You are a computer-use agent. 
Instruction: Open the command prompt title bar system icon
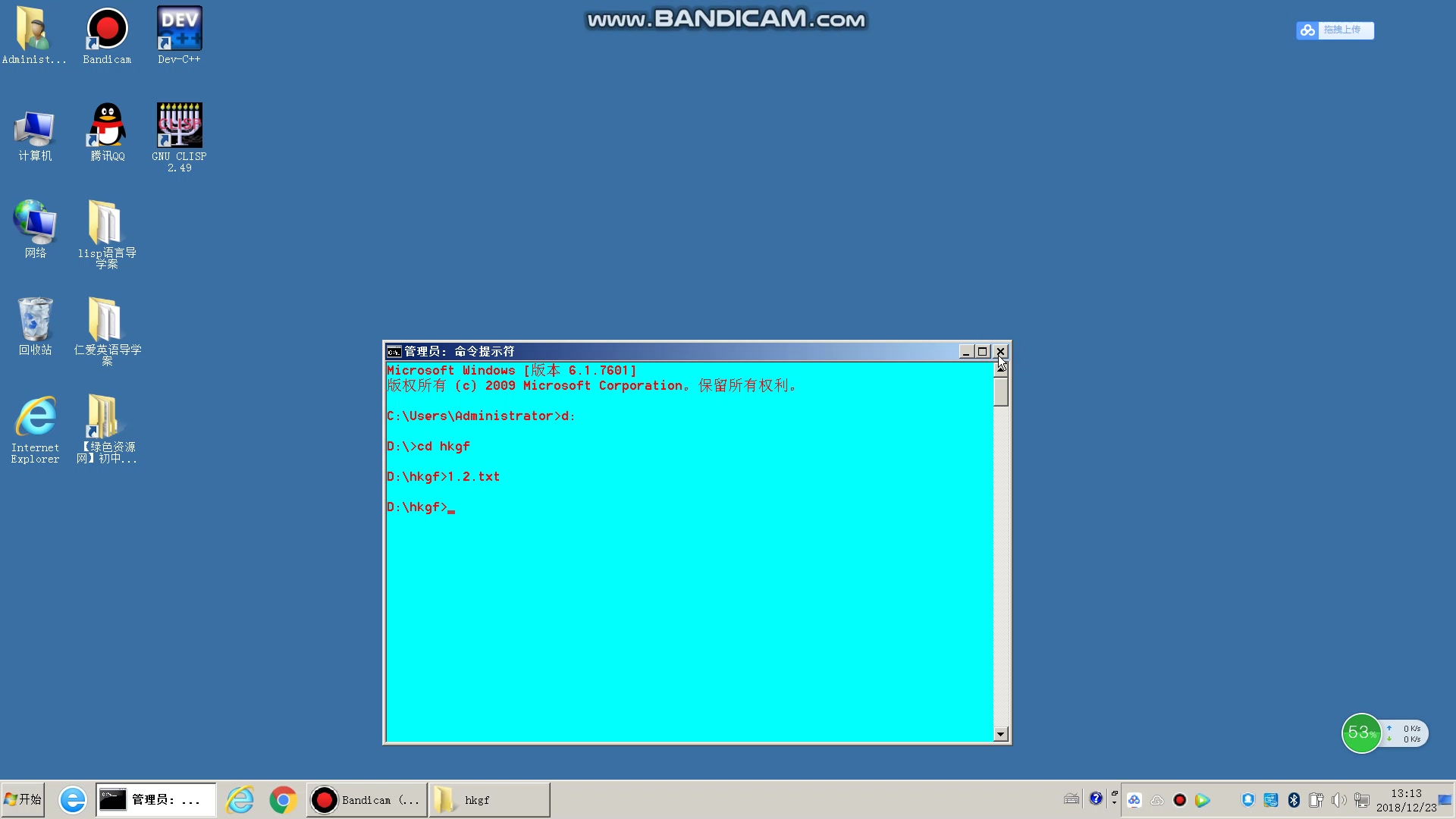(x=394, y=351)
